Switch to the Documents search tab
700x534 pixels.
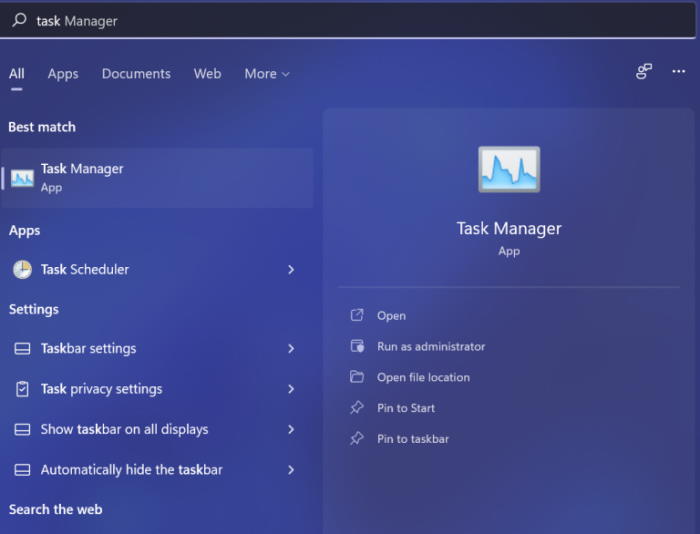click(x=136, y=74)
